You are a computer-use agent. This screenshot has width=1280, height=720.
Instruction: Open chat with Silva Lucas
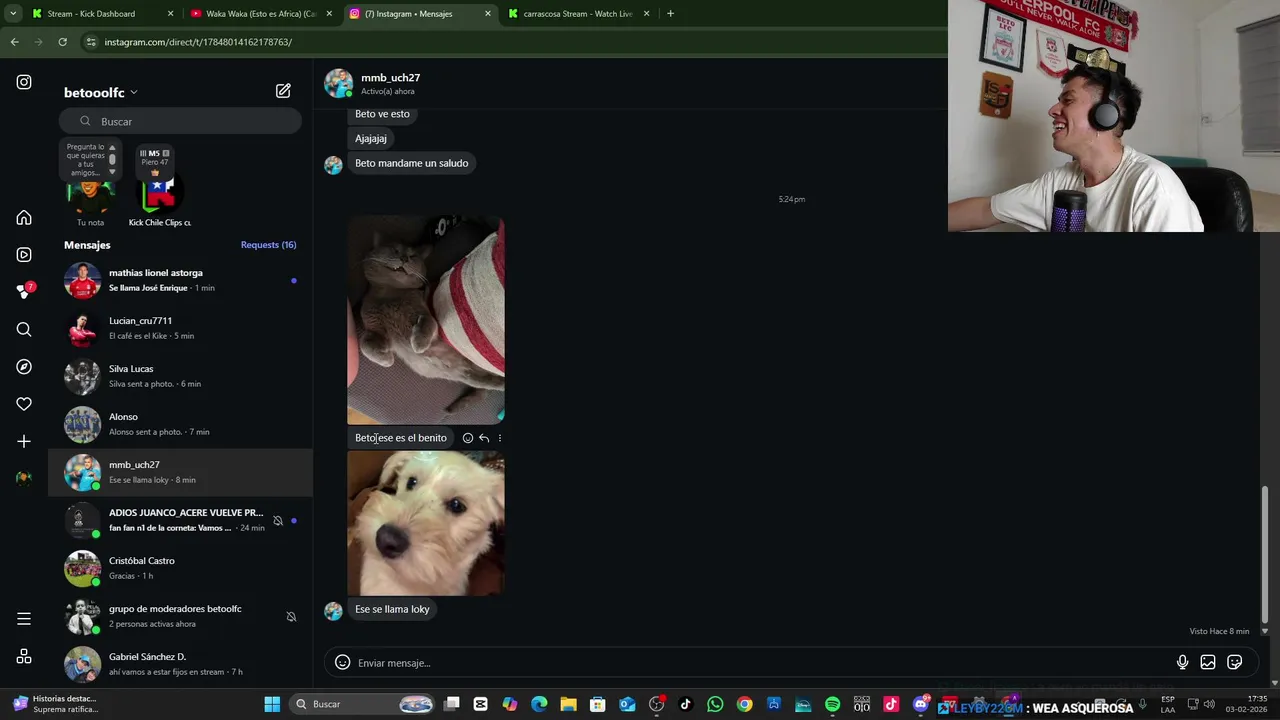pos(180,376)
